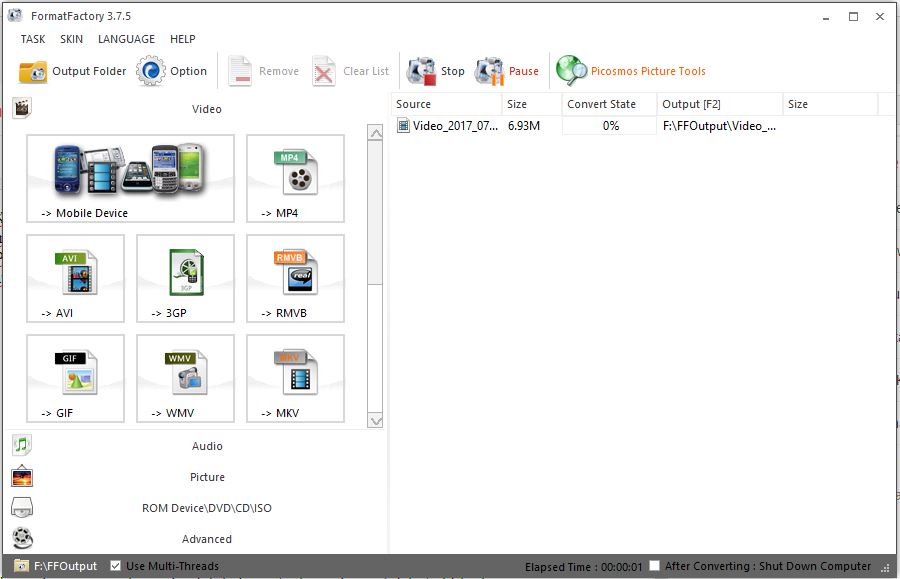
Task: Click the window resize grip in status bar
Action: pyautogui.click(x=886, y=567)
